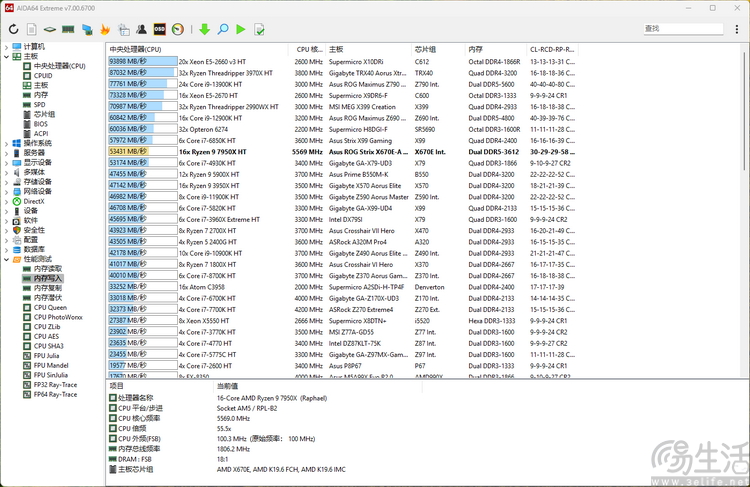Expand the 显示设备 tree node
Viewport: 750px width, 487px height.
tap(6, 162)
